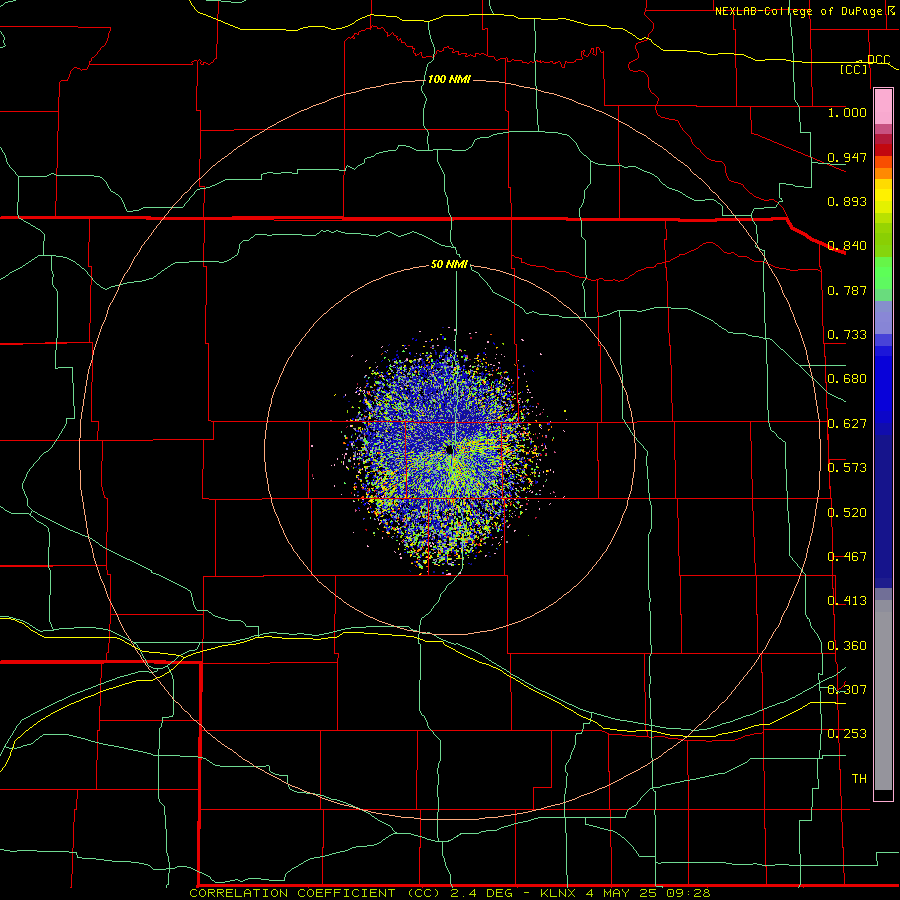Select the 0.840 scale value
Image resolution: width=900 pixels, height=900 pixels.
pos(847,246)
